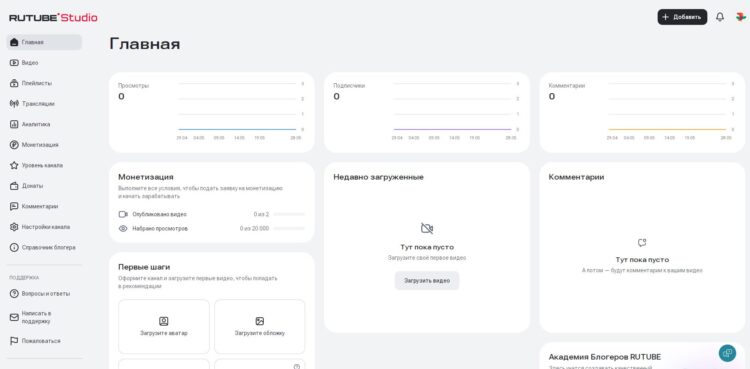Open Уровень канала in sidebar
750x369 pixels.
point(44,165)
